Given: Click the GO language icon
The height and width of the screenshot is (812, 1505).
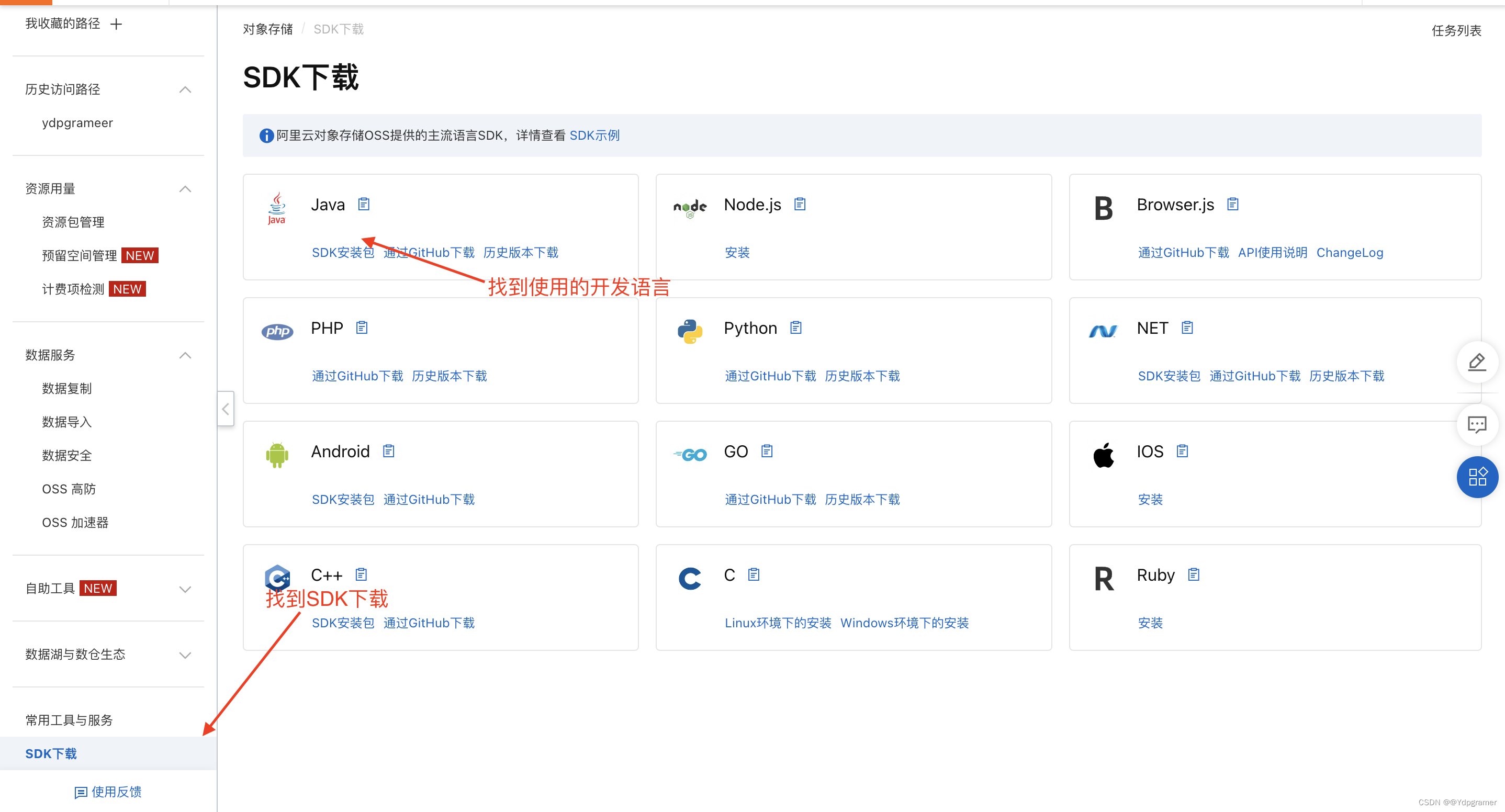Looking at the screenshot, I should 689,455.
